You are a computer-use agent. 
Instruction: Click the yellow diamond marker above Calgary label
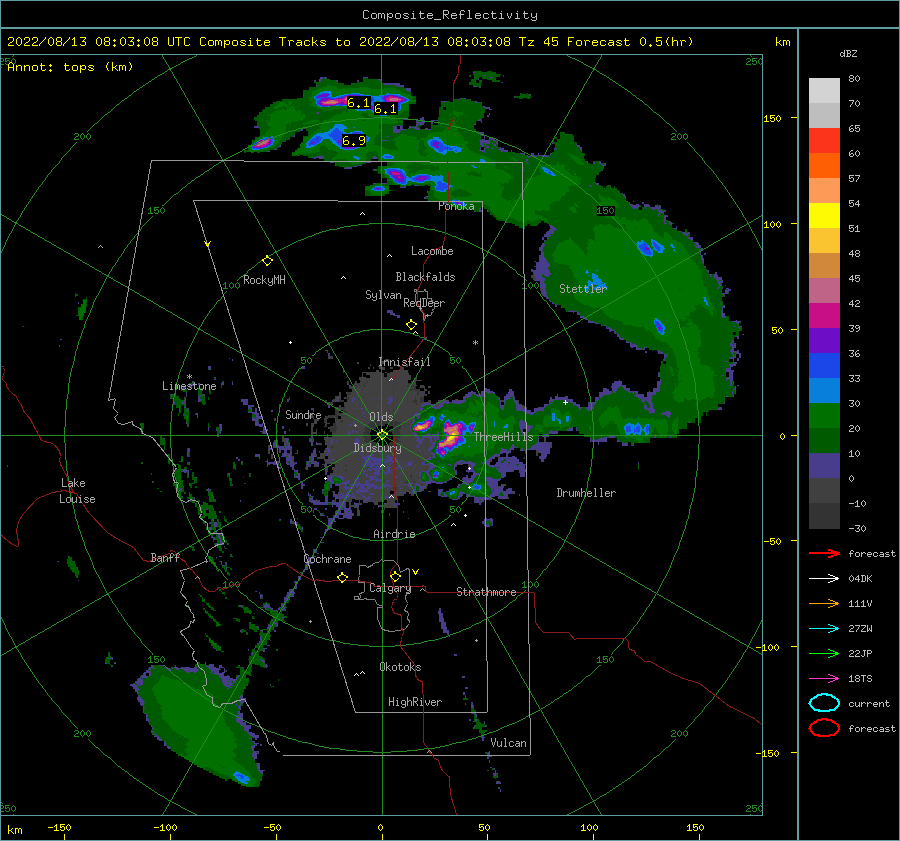[x=395, y=576]
